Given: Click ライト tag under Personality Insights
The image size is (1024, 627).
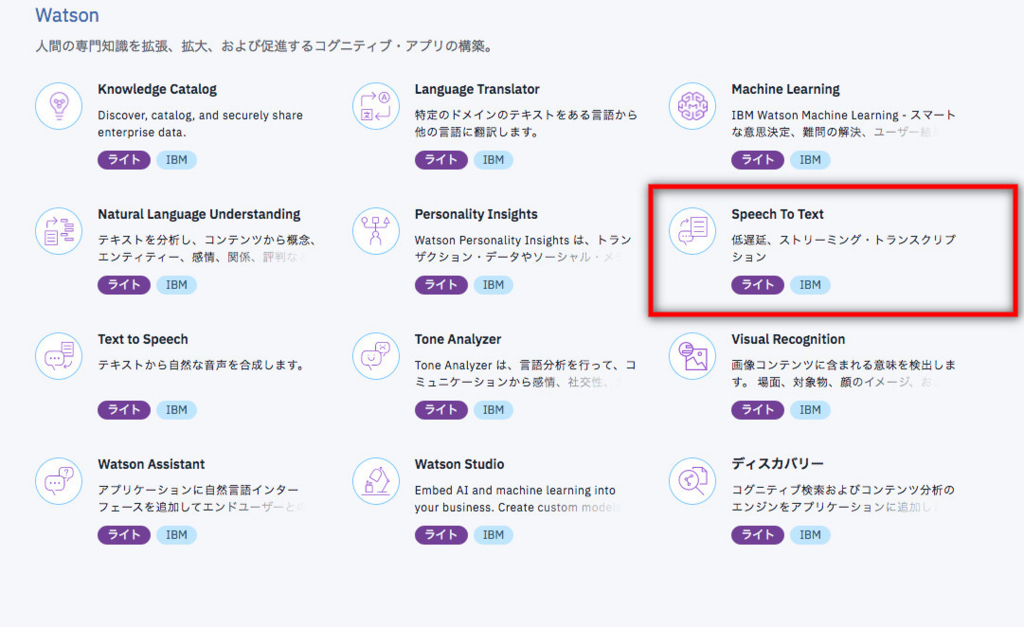Looking at the screenshot, I should click(441, 285).
